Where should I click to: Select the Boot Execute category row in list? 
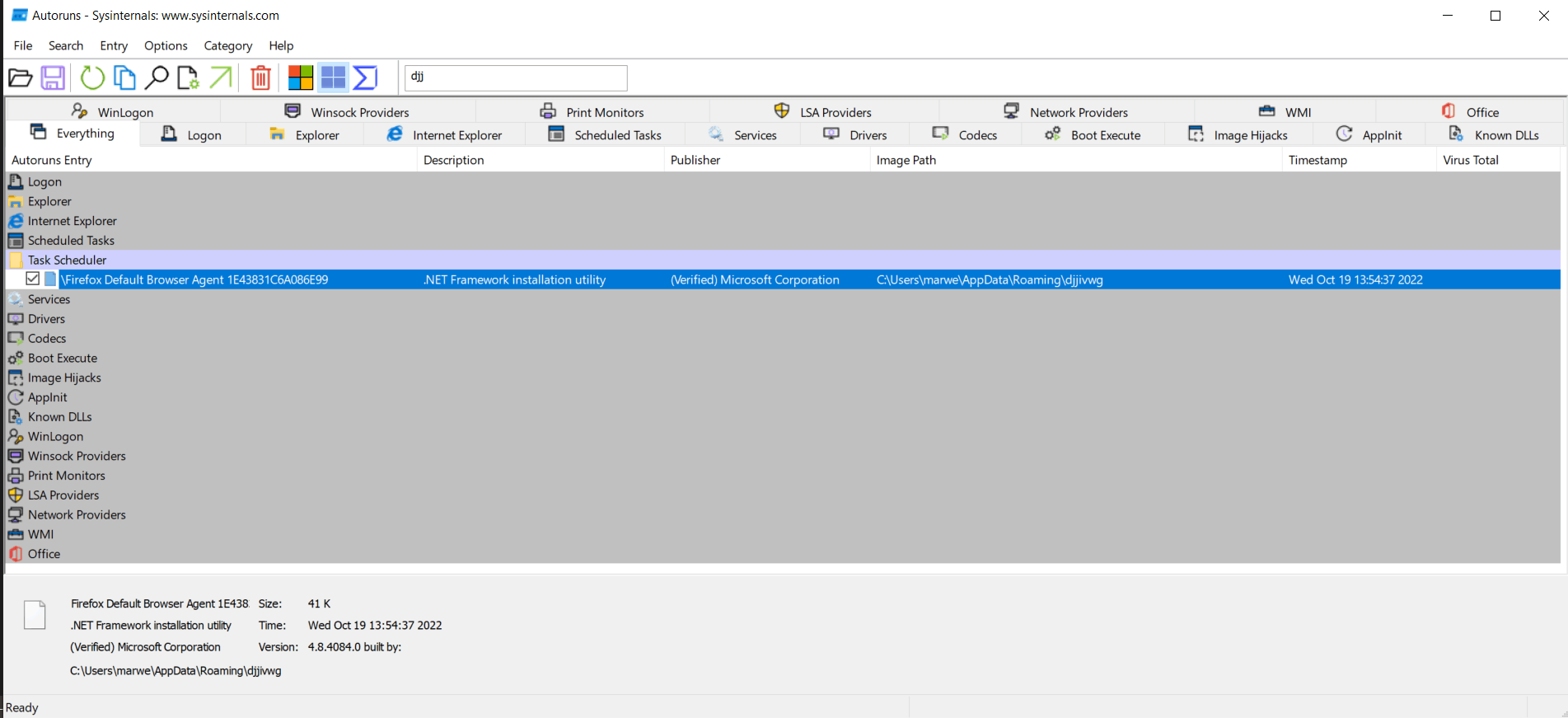[784, 358]
